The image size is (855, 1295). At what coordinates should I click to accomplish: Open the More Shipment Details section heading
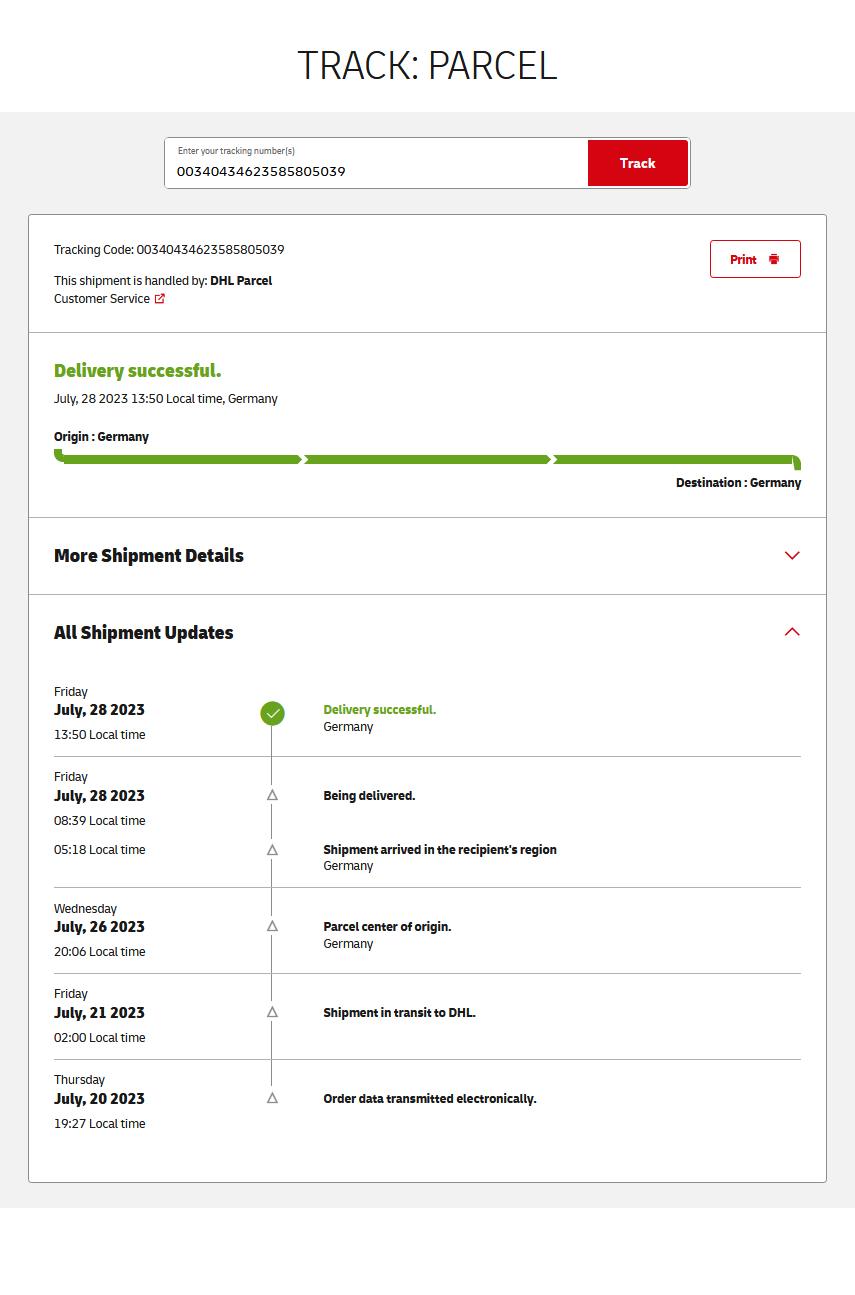pyautogui.click(x=149, y=556)
